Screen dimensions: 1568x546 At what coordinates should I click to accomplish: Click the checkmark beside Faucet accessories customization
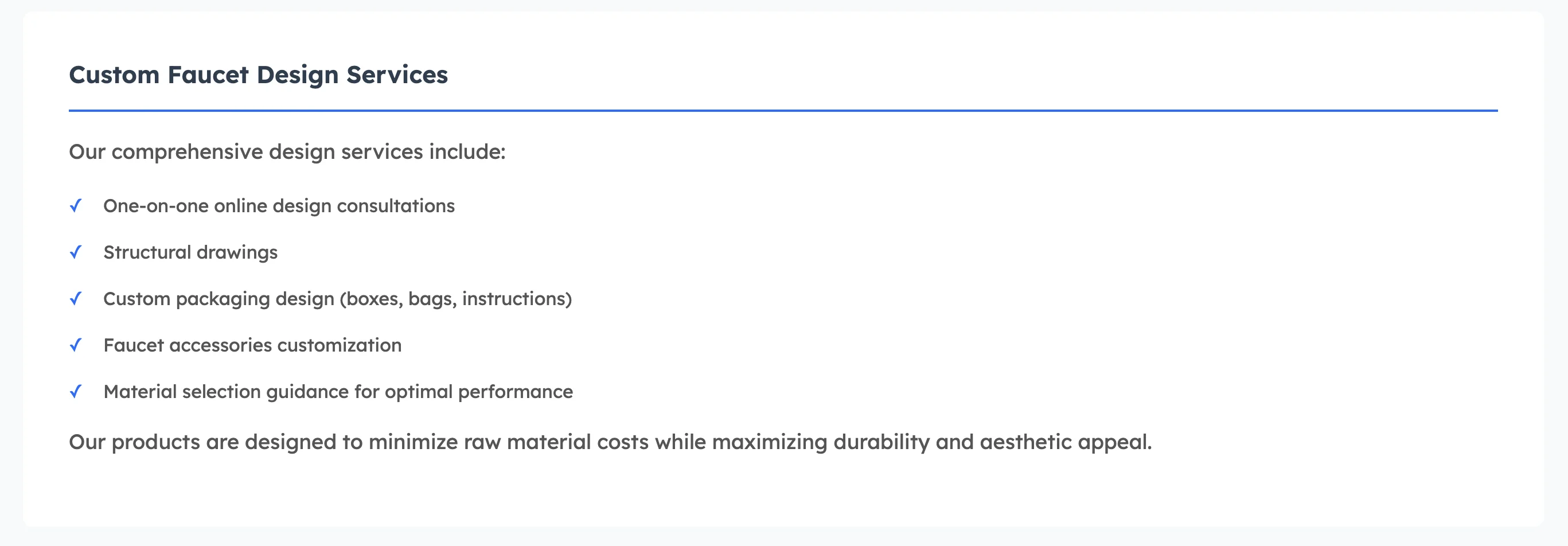(x=76, y=345)
